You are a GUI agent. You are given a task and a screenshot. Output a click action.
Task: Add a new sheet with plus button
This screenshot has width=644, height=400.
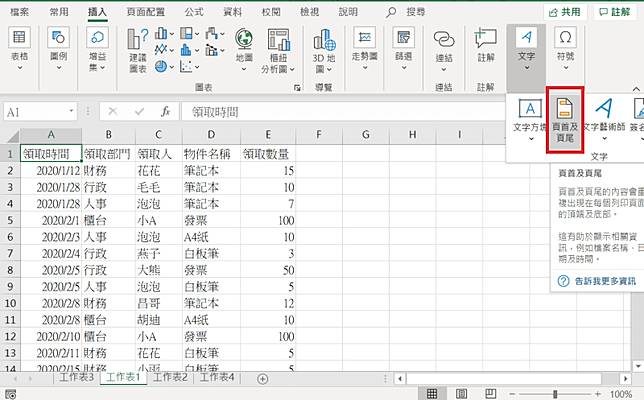(x=262, y=379)
